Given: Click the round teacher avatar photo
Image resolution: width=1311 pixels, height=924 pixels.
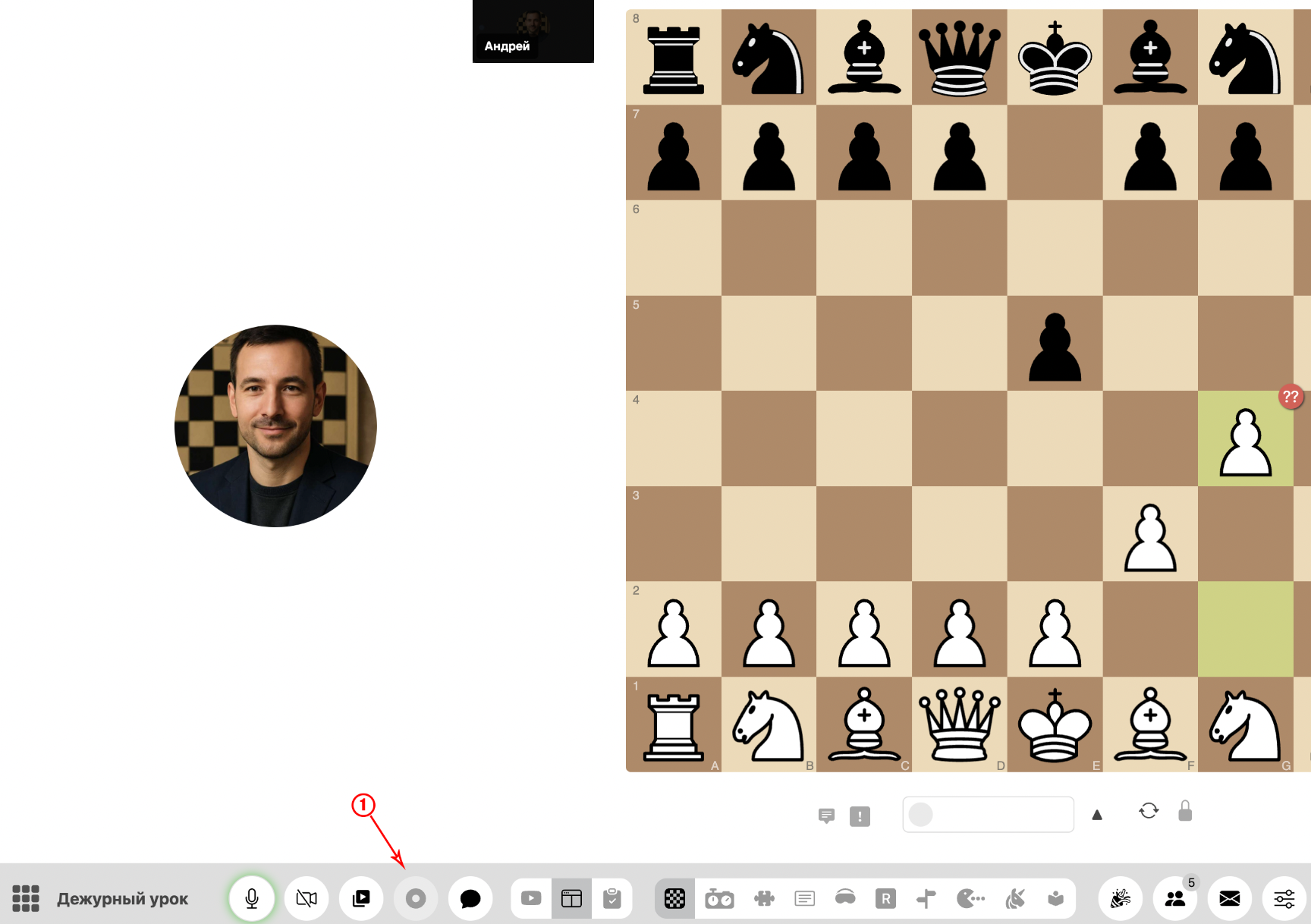Looking at the screenshot, I should [x=275, y=426].
